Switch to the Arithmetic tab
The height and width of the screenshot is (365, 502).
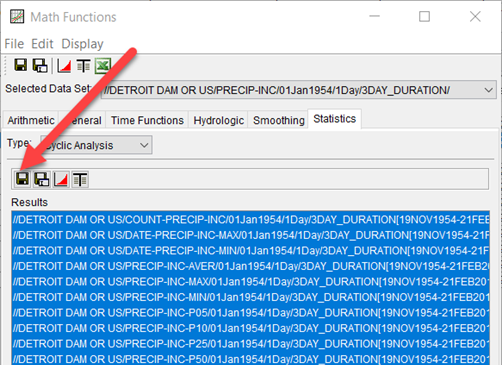point(31,120)
